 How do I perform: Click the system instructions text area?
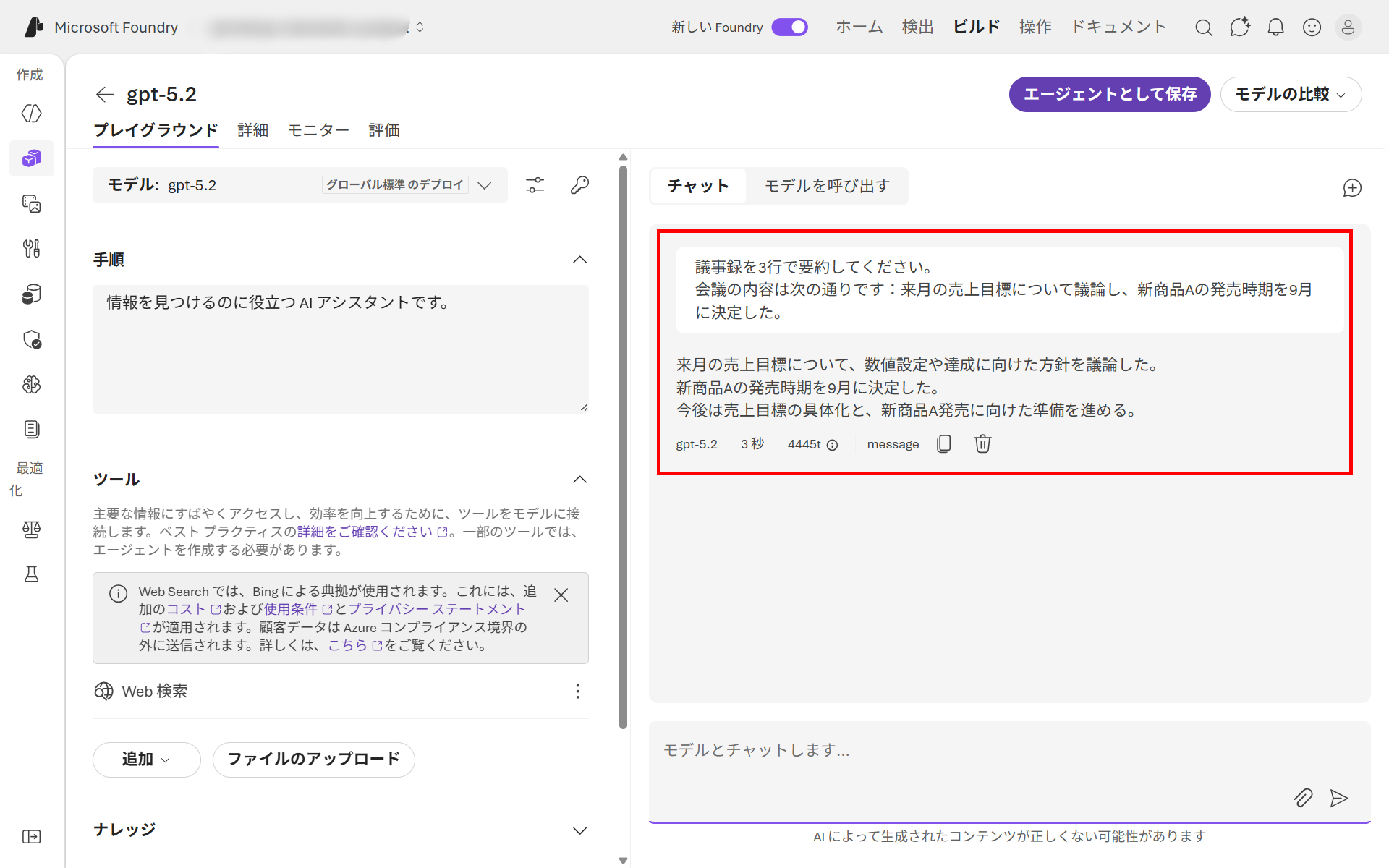(341, 349)
